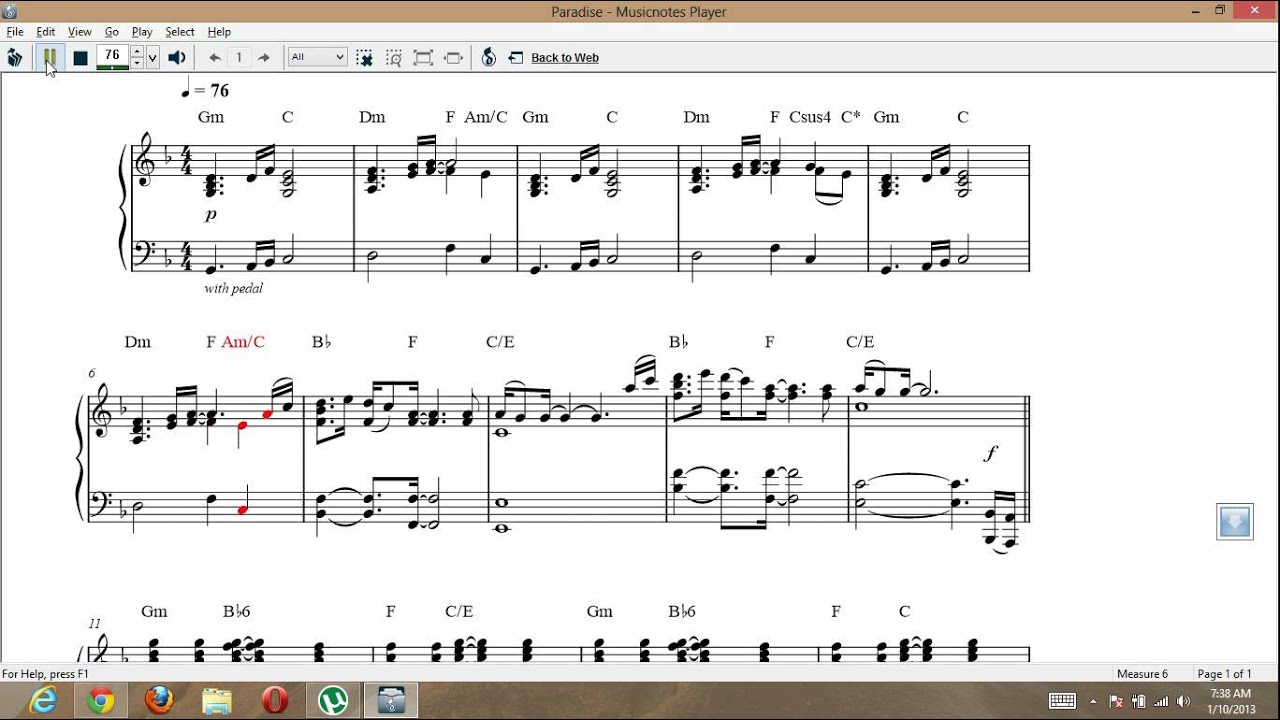
Task: Open uTorrent from the taskbar
Action: [x=332, y=701]
